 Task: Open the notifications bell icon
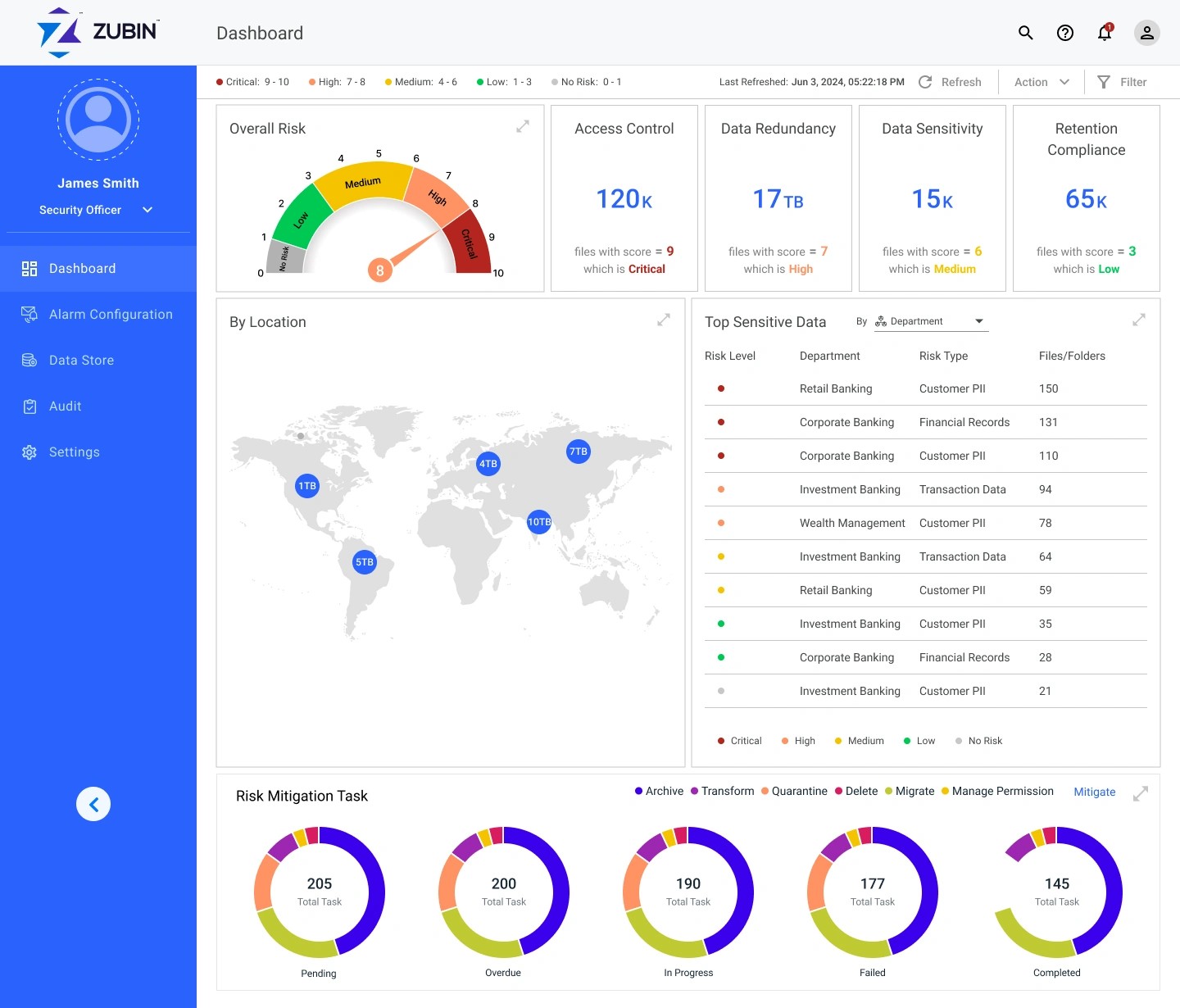point(1105,33)
